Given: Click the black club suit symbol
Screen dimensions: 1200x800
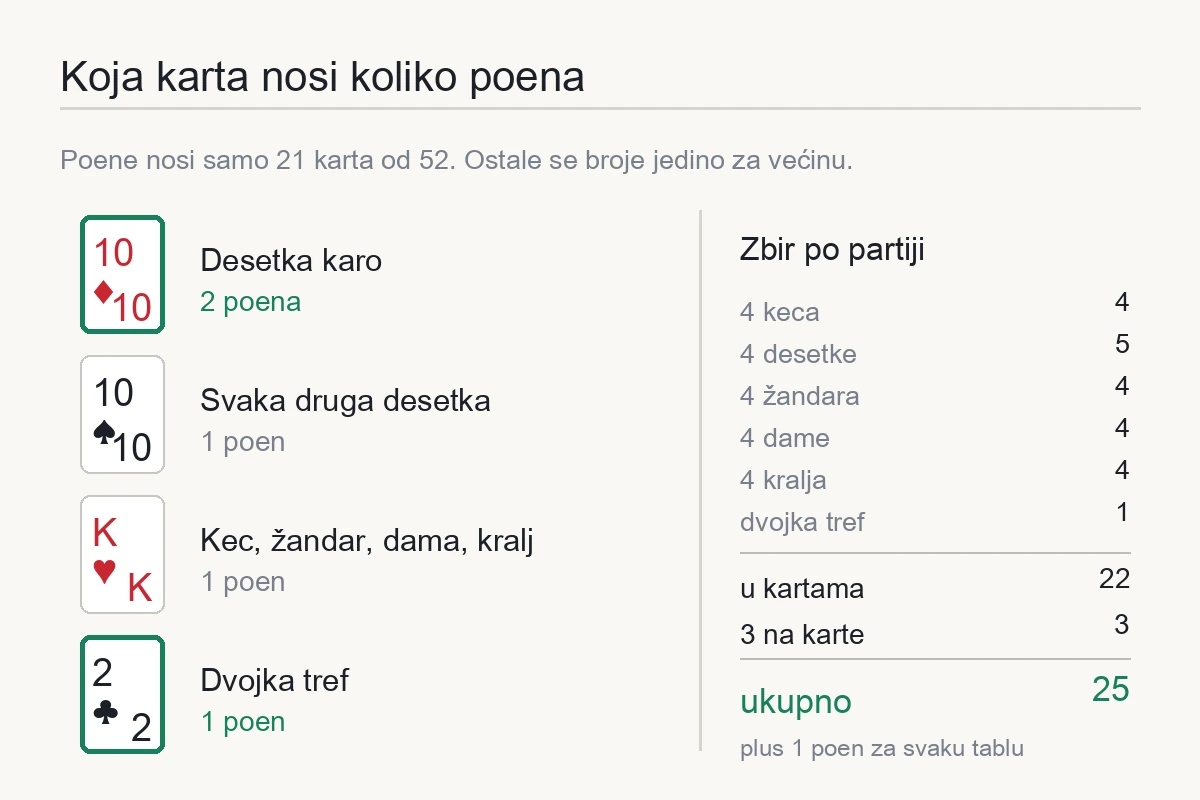Looking at the screenshot, I should [104, 711].
